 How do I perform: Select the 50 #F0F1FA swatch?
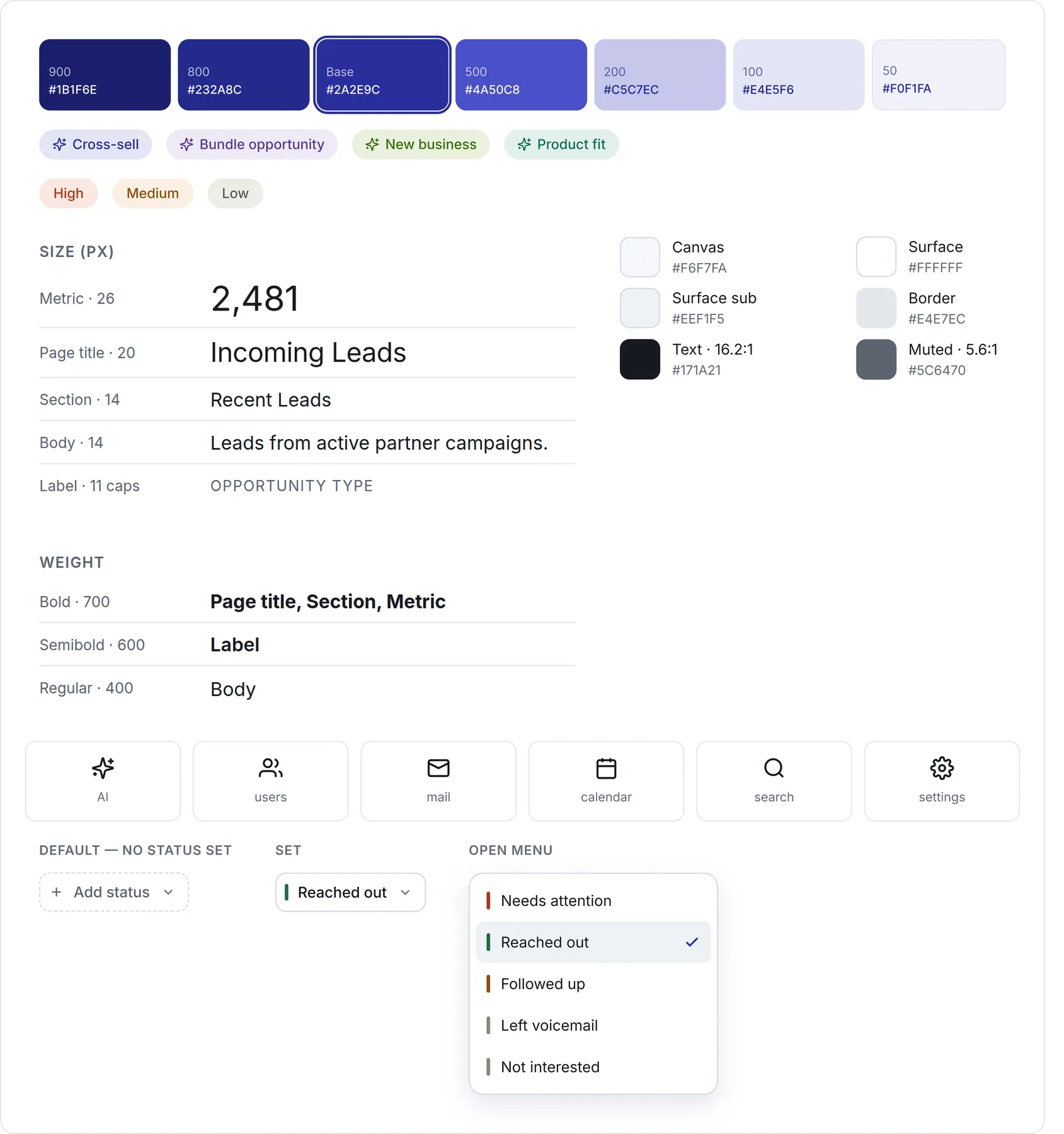tap(939, 75)
